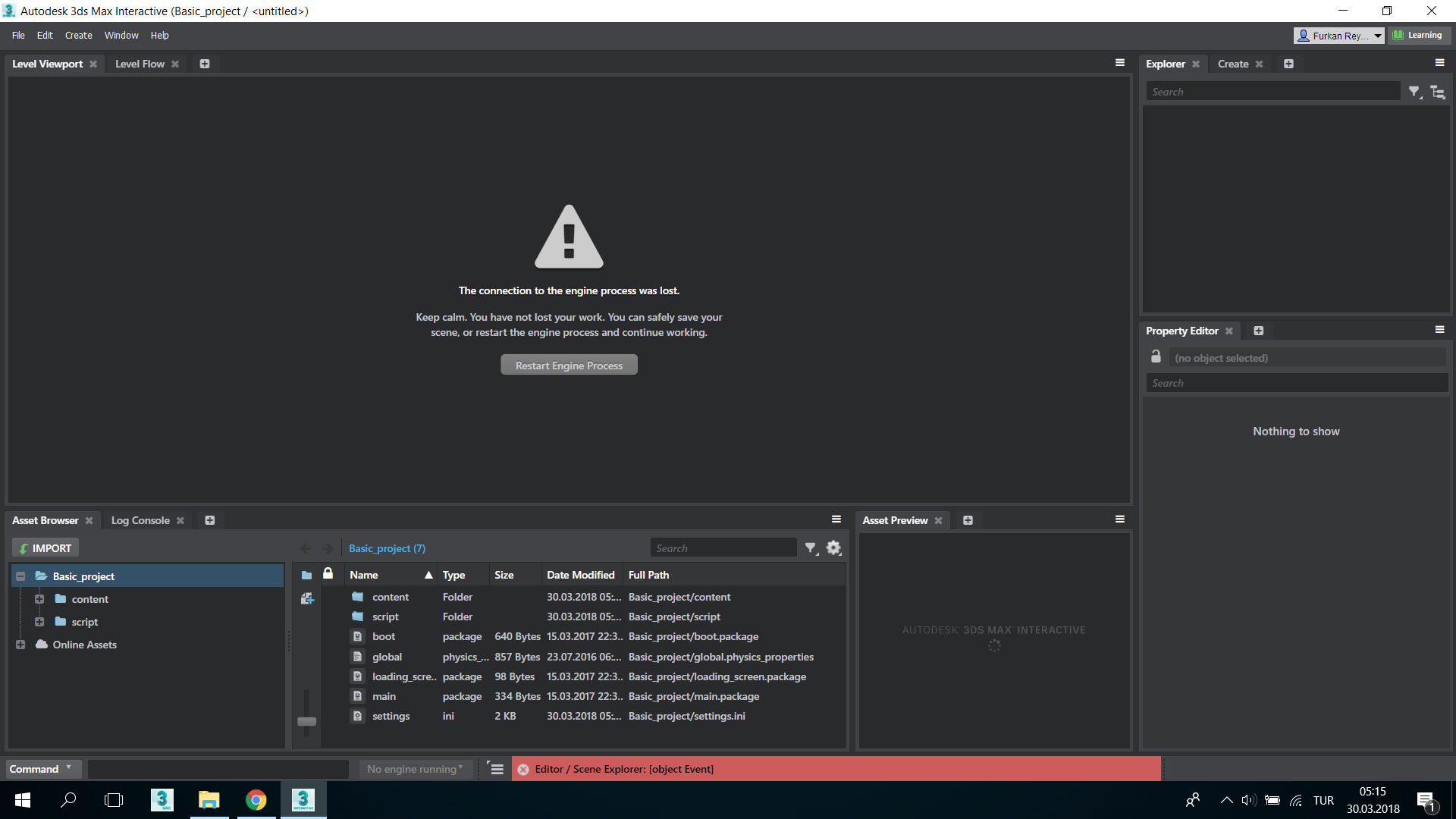Image resolution: width=1456 pixels, height=819 pixels.
Task: Open Asset Preview panel hamburger menu
Action: pyautogui.click(x=1119, y=519)
